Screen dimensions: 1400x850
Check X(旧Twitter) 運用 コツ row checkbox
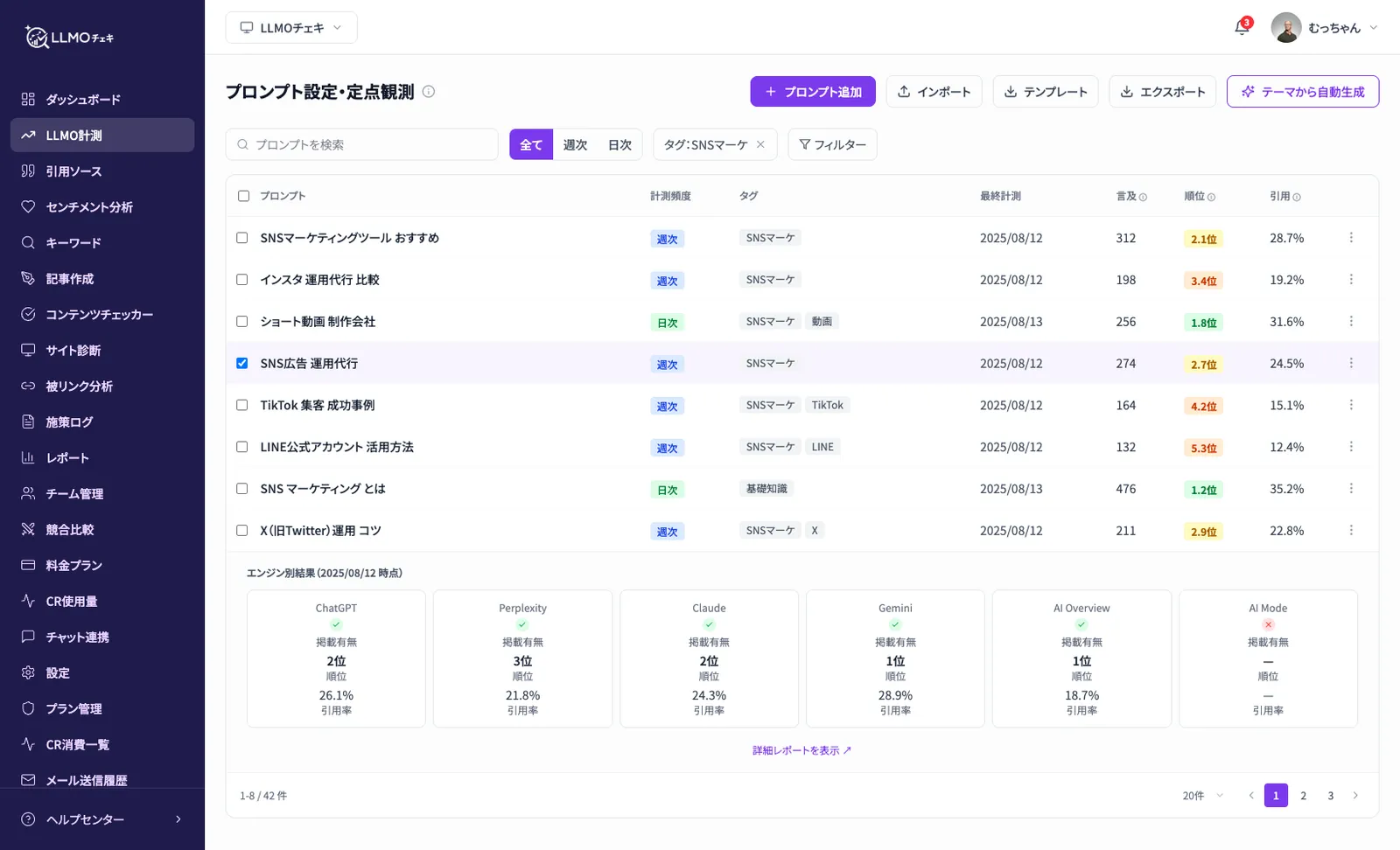pos(242,531)
